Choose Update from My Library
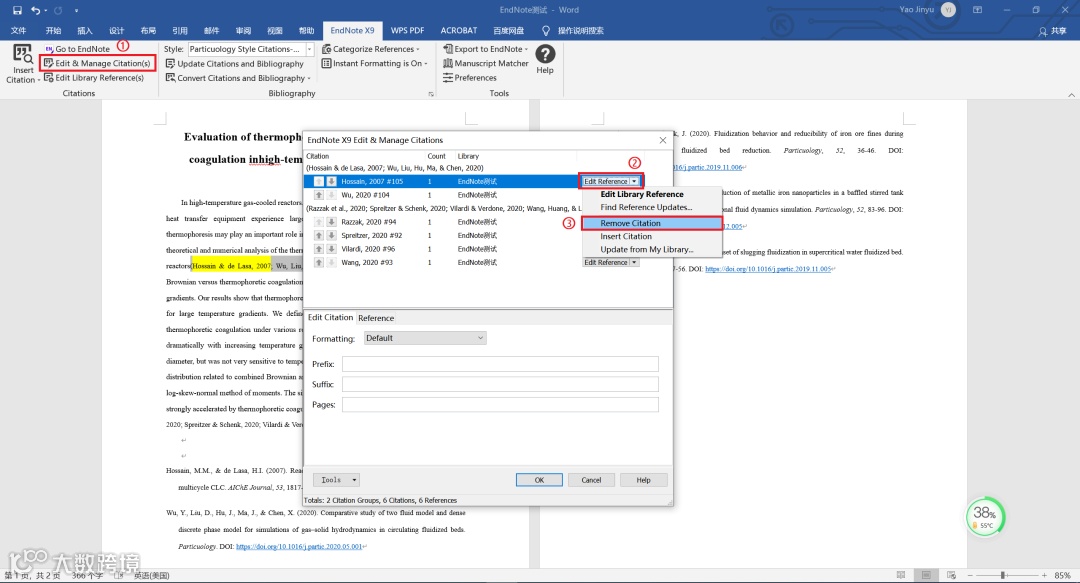 tap(646, 249)
